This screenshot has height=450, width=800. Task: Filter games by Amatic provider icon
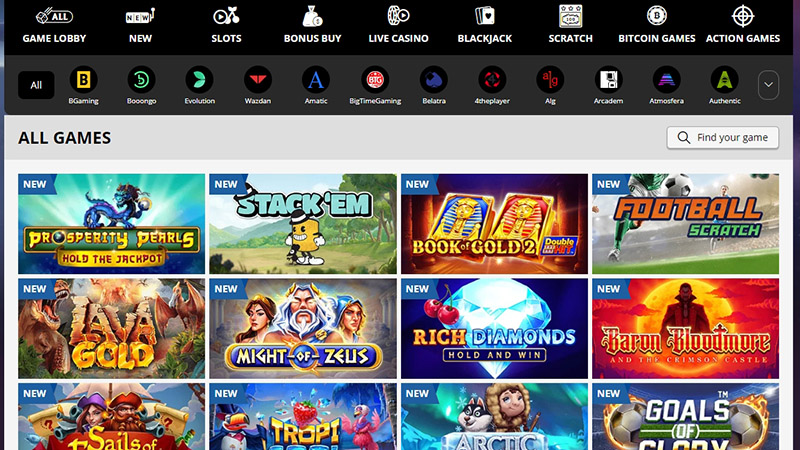tap(316, 80)
